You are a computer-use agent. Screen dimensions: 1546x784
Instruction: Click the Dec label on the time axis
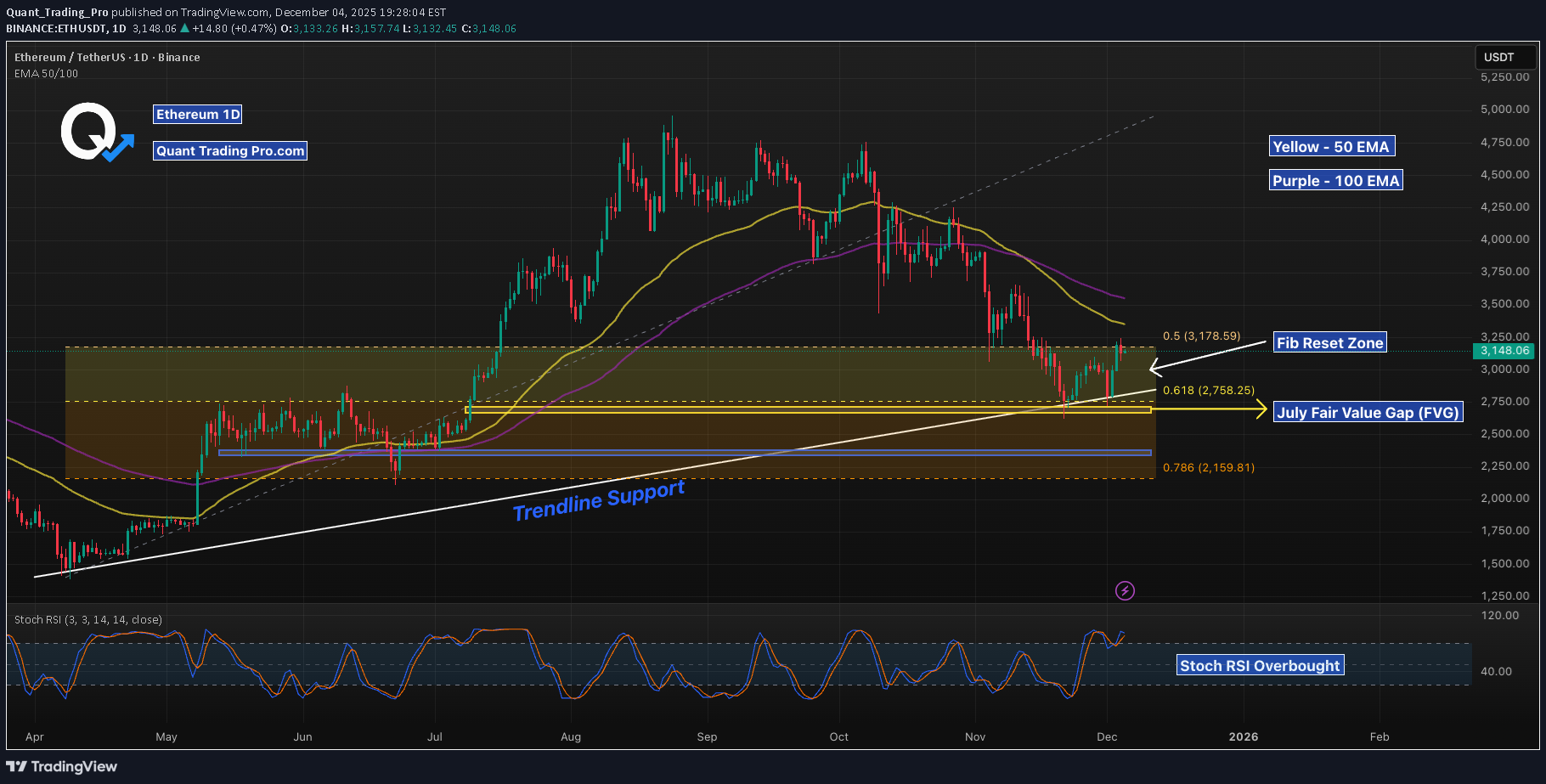click(x=1107, y=737)
